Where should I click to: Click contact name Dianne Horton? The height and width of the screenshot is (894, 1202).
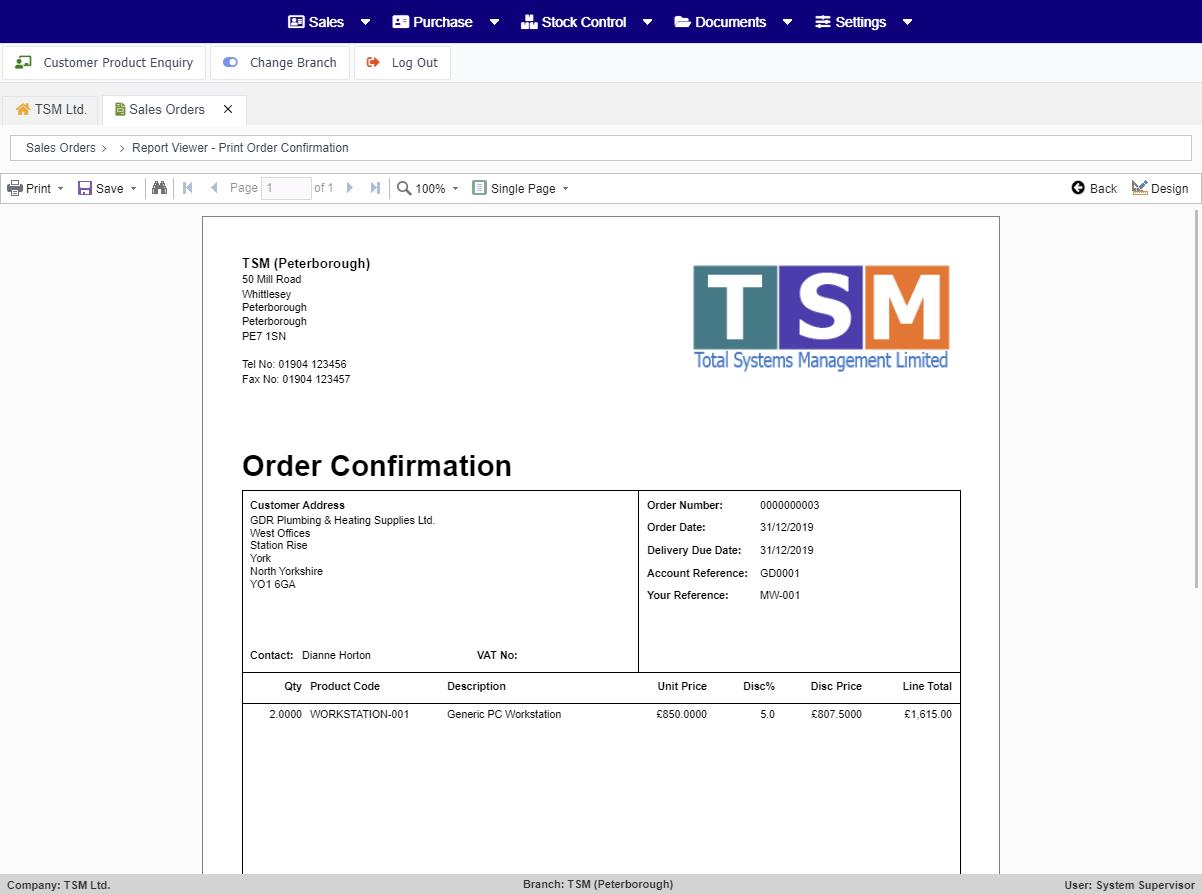click(x=336, y=656)
